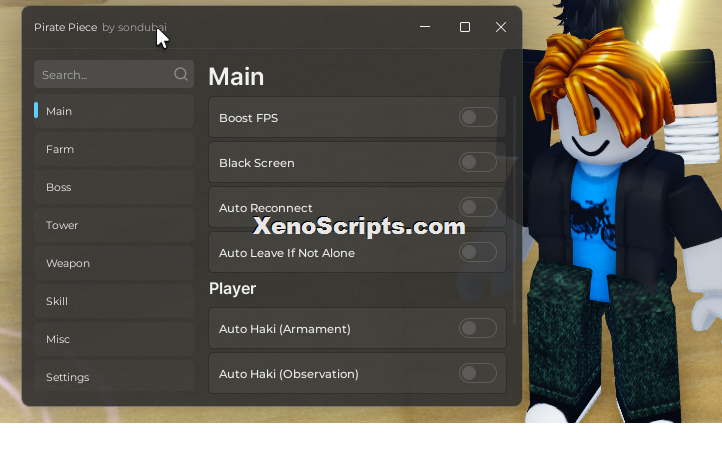Open the Boss tab
Image resolution: width=722 pixels, height=453 pixels.
point(114,187)
